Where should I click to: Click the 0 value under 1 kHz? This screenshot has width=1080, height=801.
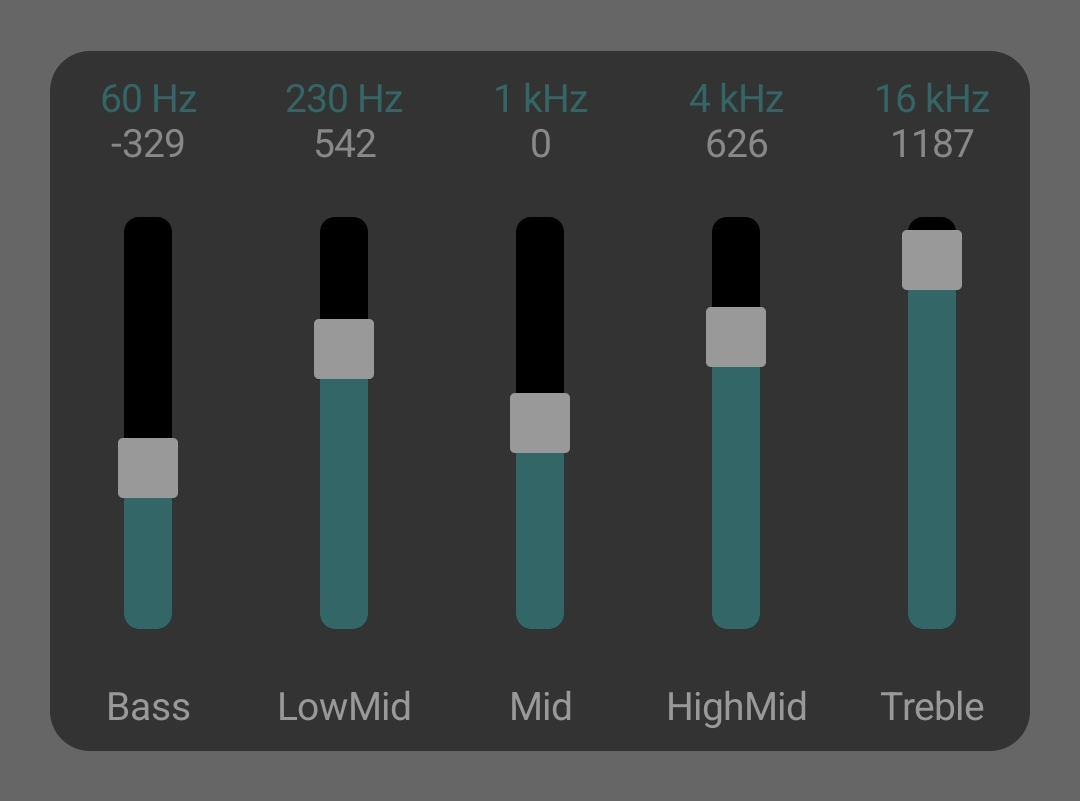540,144
